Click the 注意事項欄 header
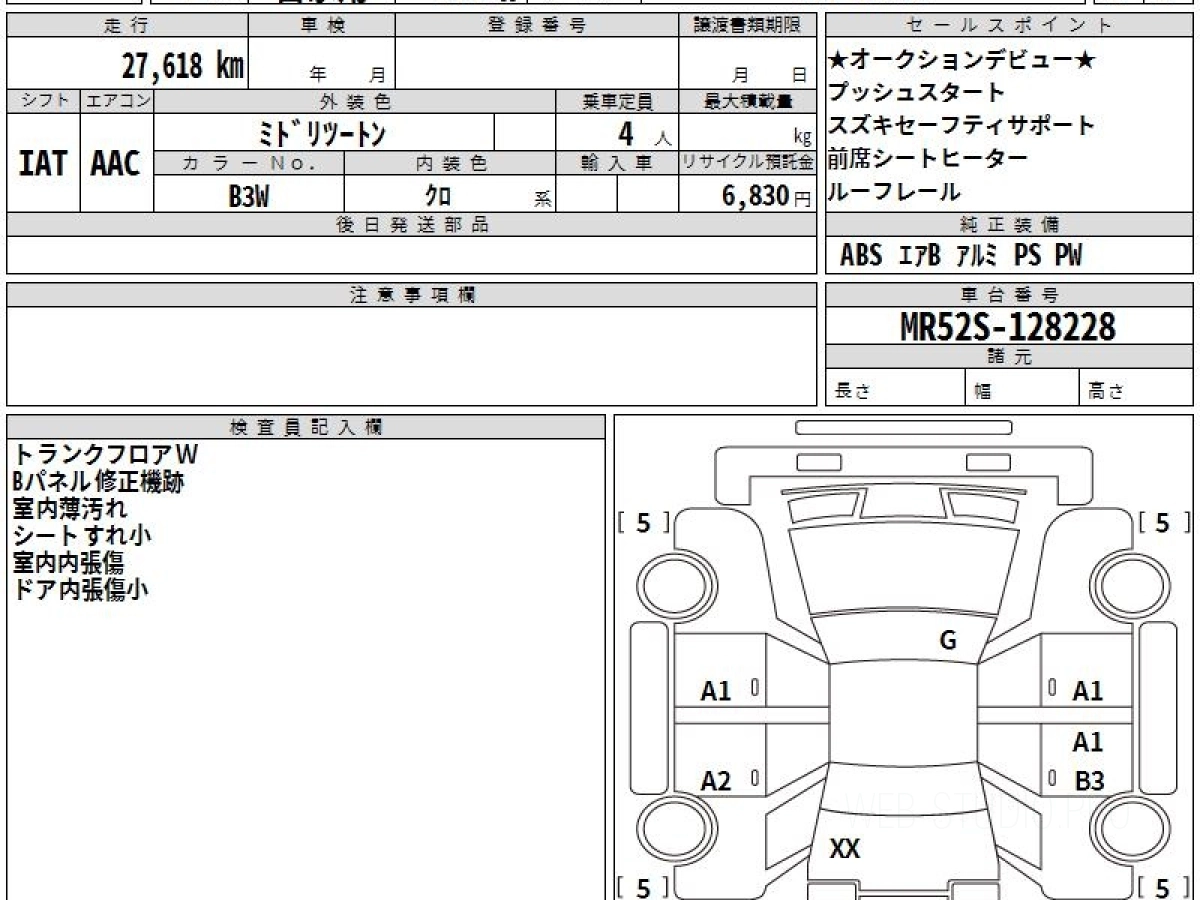The height and width of the screenshot is (900, 1200). pyautogui.click(x=412, y=295)
